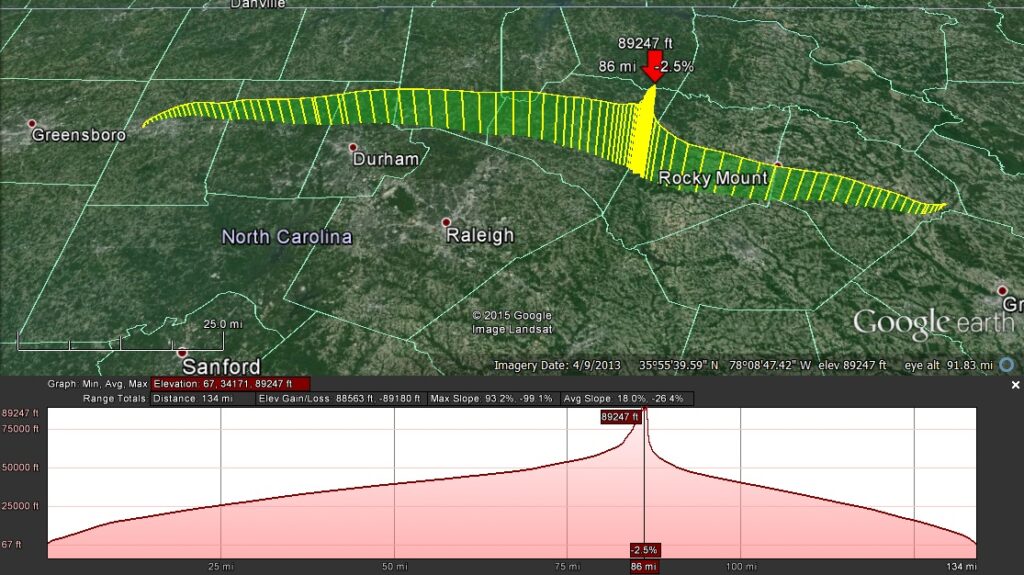Image resolution: width=1024 pixels, height=575 pixels.
Task: Click the red arrow peak marker
Action: (652, 68)
